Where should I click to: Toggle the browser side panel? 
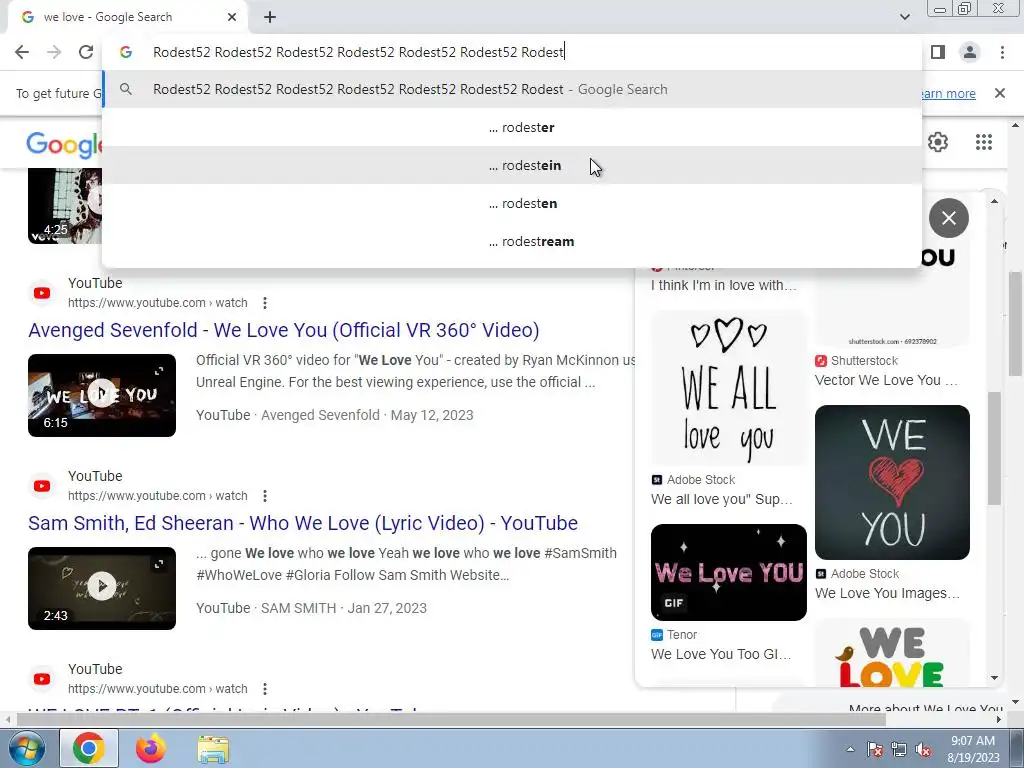pyautogui.click(x=938, y=52)
